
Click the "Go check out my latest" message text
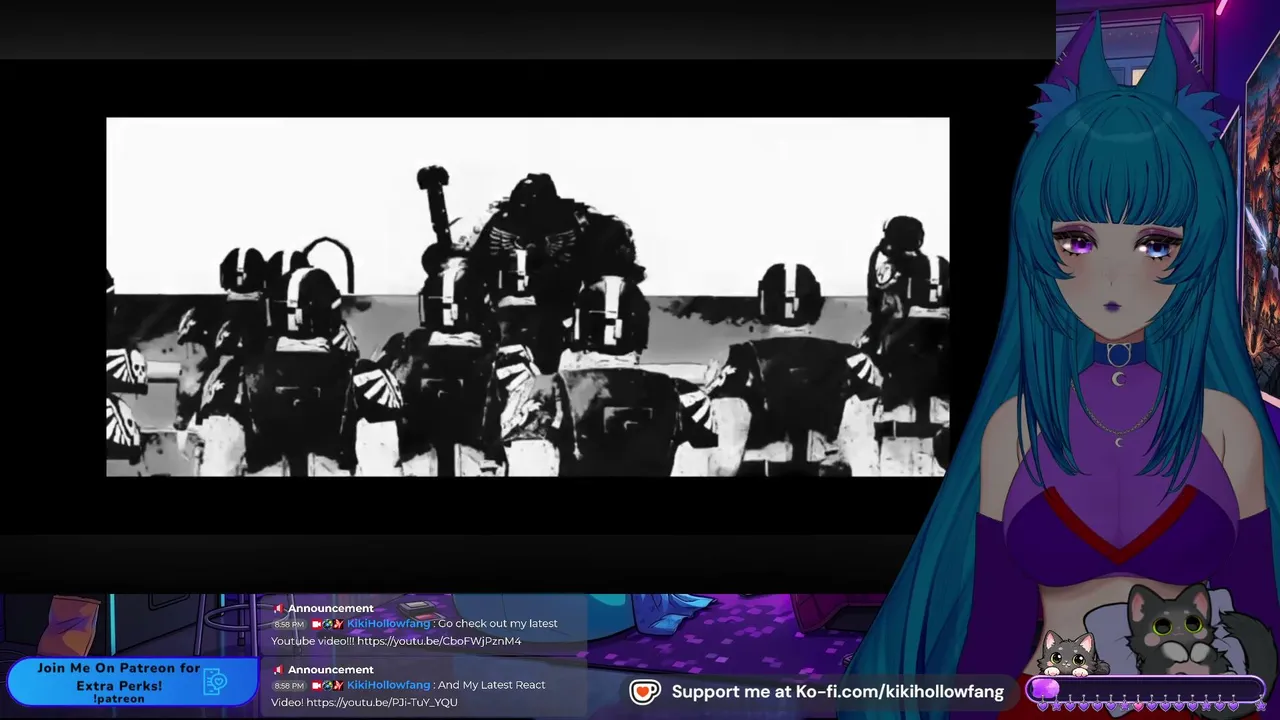(498, 624)
